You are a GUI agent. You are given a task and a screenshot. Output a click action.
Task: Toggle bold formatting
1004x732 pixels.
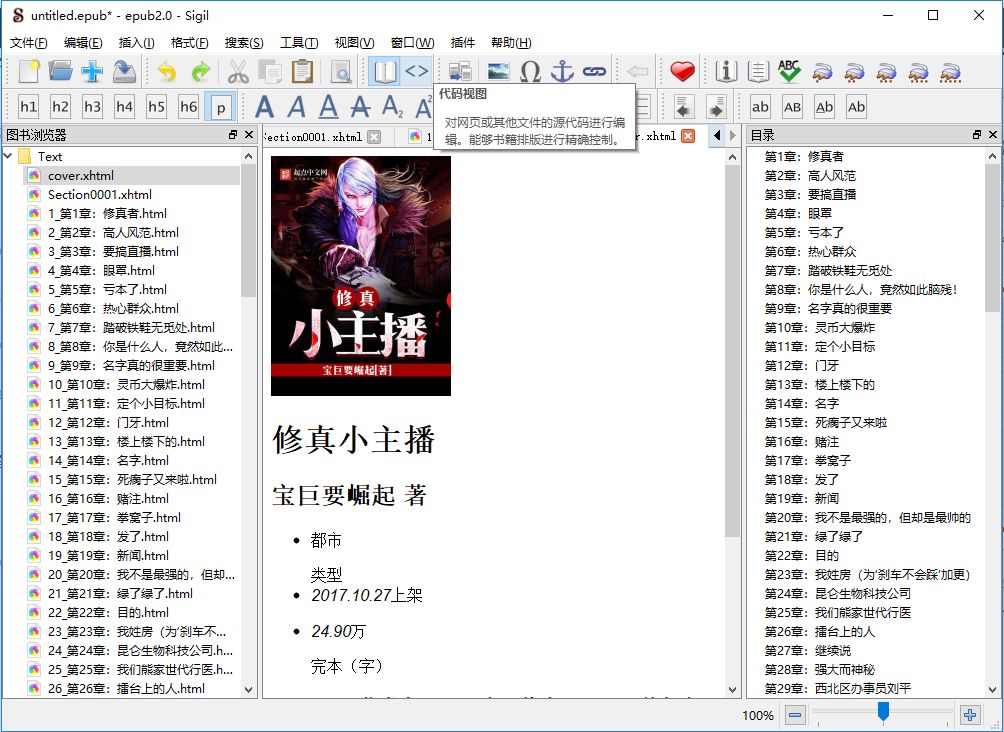[264, 107]
